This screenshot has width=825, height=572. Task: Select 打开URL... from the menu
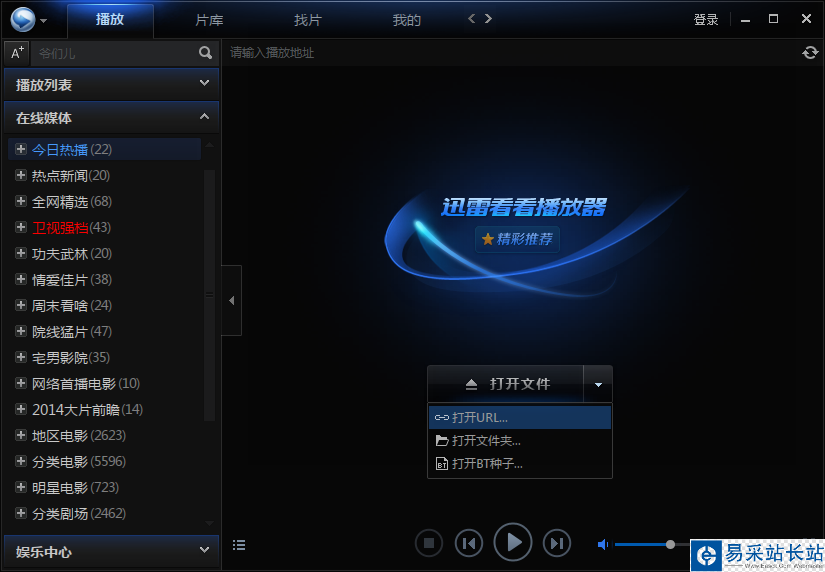[520, 418]
